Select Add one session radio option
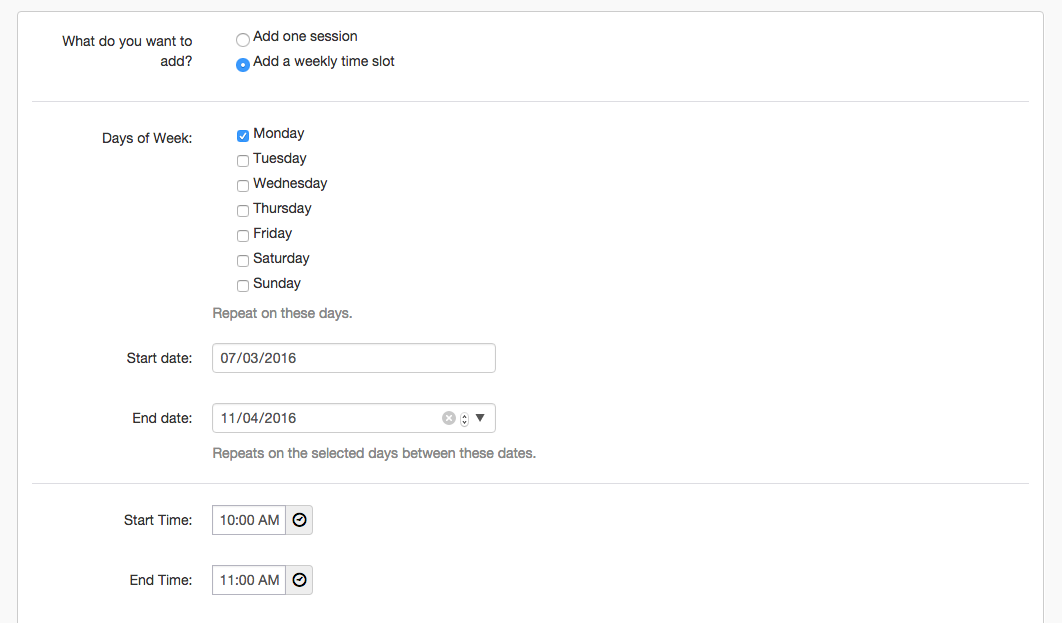The height and width of the screenshot is (623, 1062). coord(243,40)
